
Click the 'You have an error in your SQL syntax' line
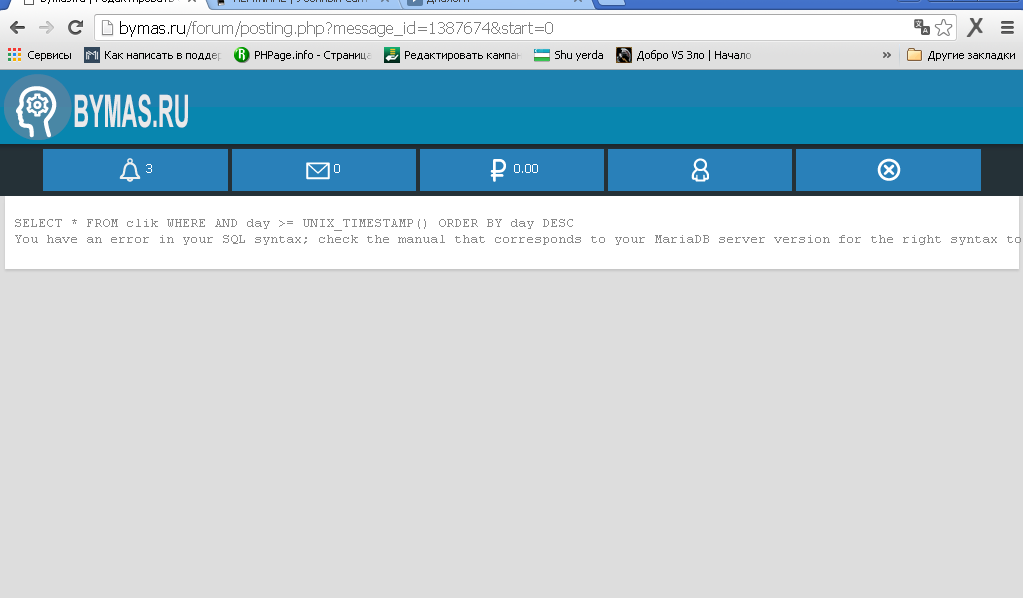tap(517, 239)
